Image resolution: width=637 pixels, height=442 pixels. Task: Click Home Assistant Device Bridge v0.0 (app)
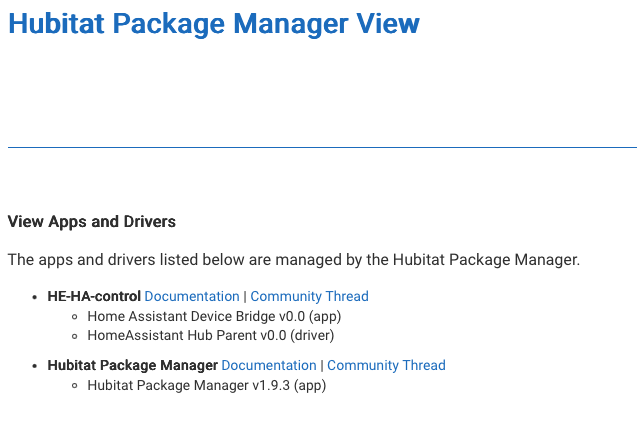click(214, 316)
